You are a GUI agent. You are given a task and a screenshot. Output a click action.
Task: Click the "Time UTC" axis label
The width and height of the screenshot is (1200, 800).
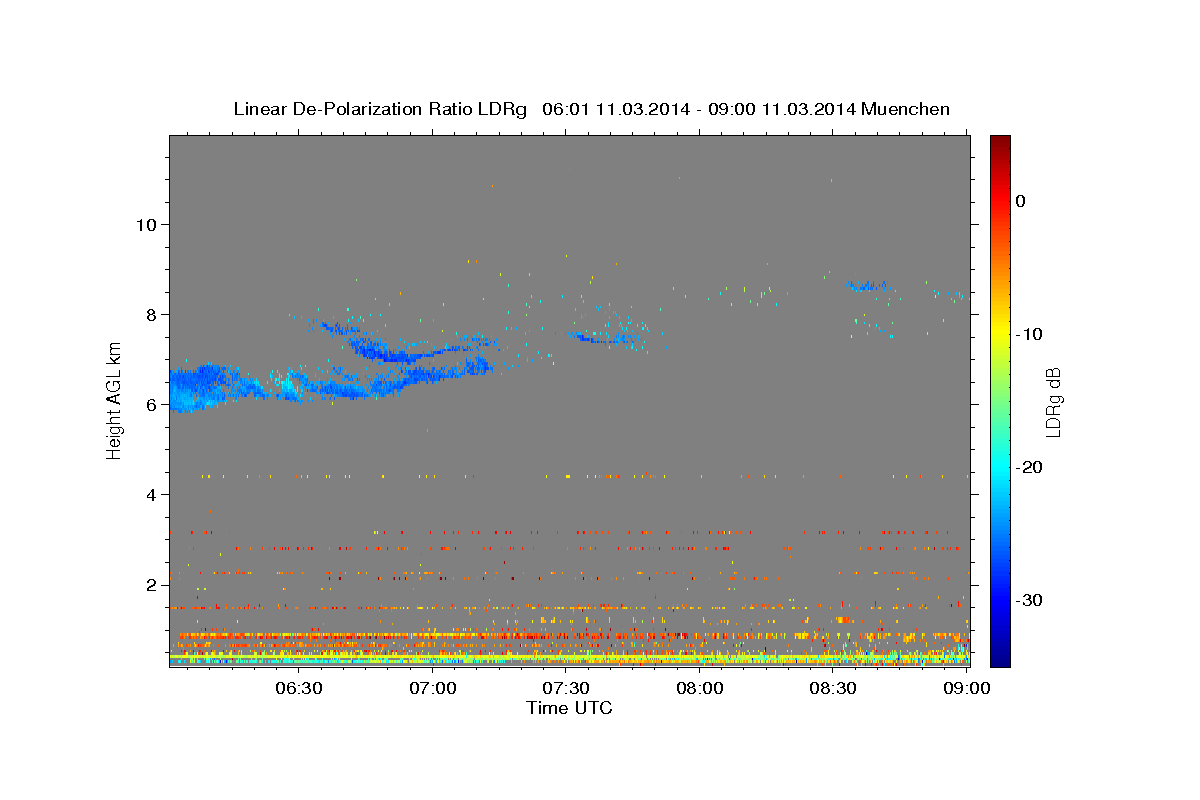[569, 708]
